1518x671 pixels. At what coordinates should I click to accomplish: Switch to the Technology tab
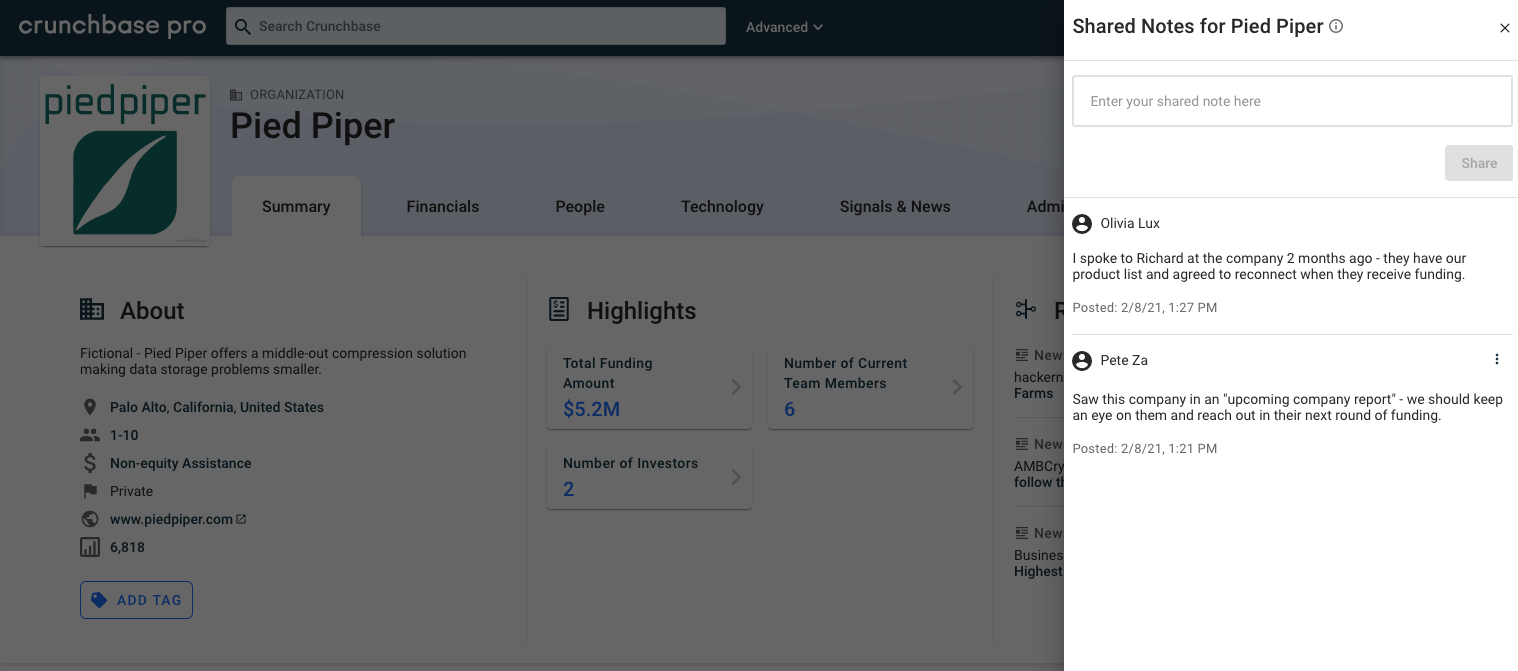[x=722, y=207]
